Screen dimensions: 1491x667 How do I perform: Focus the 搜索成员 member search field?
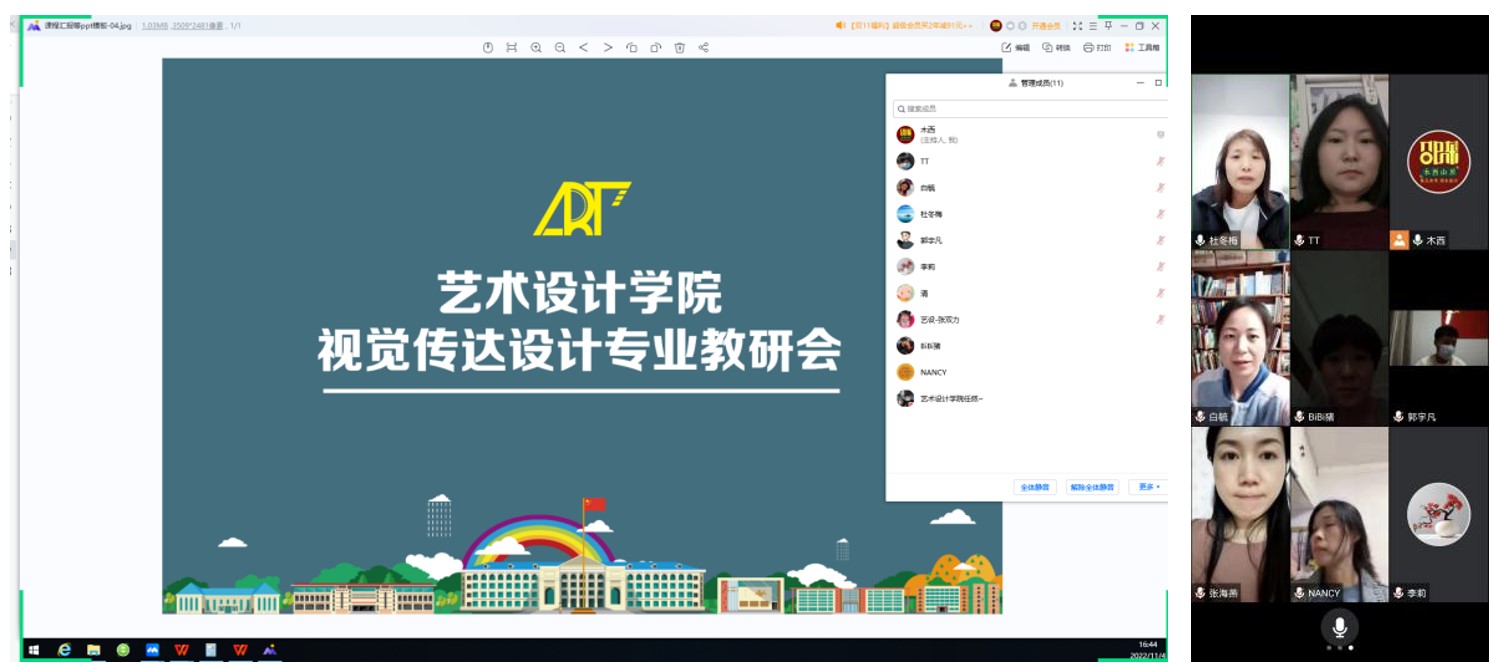(x=1029, y=108)
